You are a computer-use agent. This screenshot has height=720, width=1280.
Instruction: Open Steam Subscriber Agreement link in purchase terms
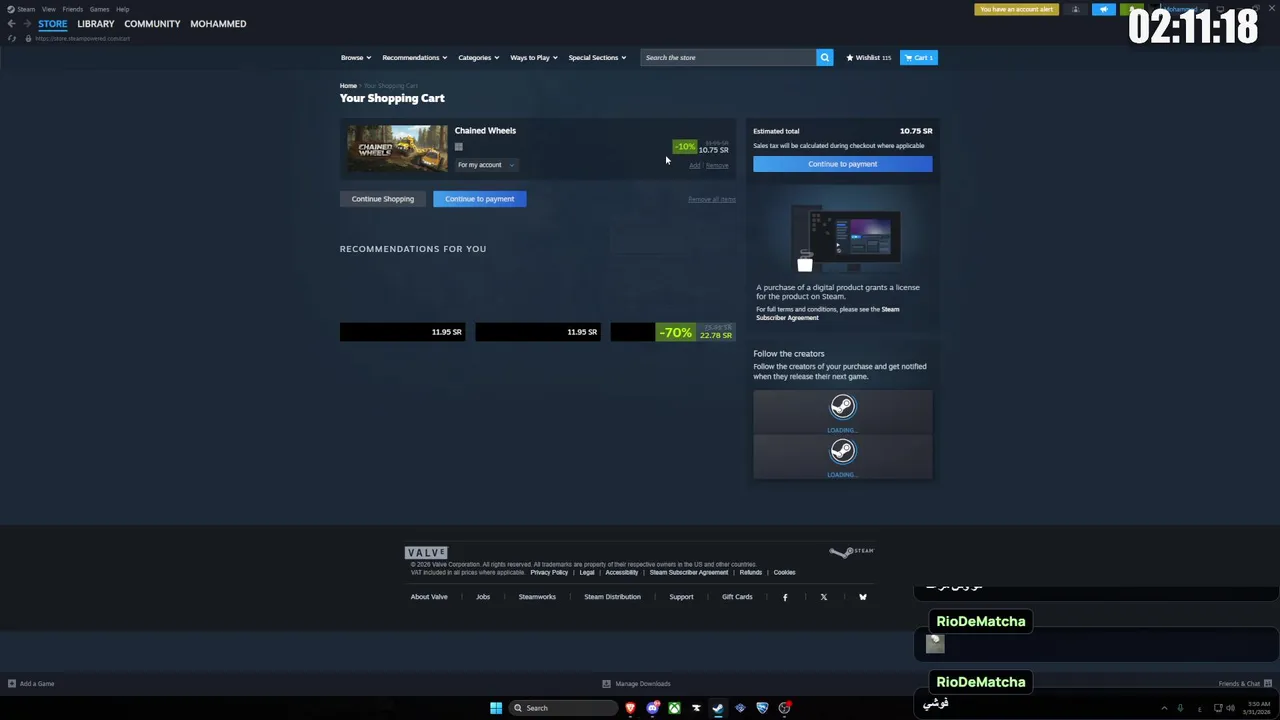[827, 313]
